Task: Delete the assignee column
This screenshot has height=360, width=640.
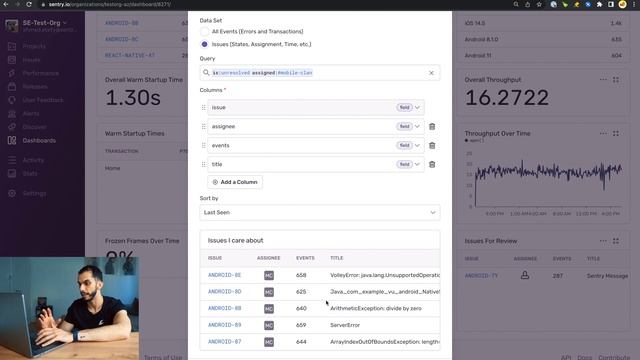Action: (x=432, y=127)
